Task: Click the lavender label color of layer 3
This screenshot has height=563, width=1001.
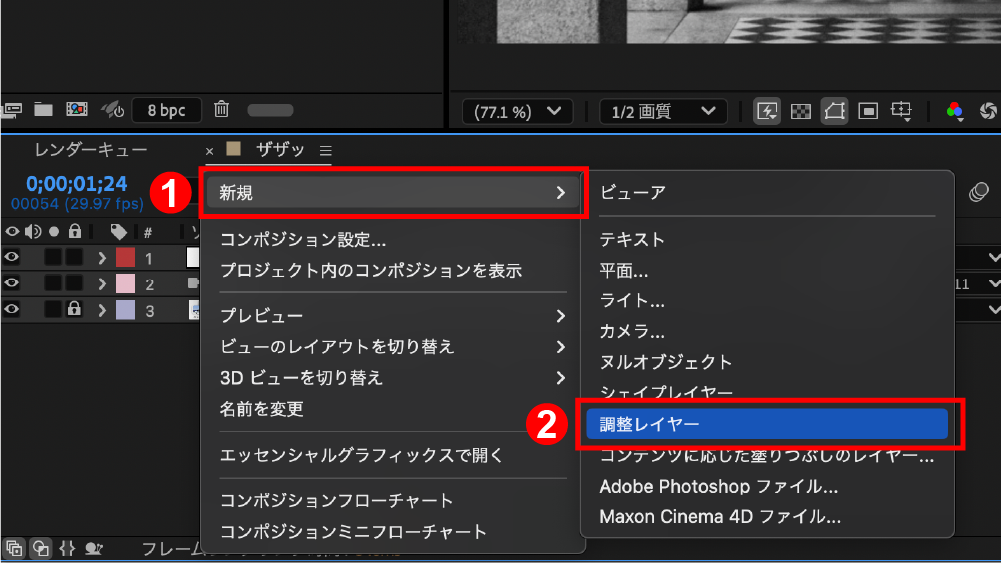Action: click(x=125, y=310)
